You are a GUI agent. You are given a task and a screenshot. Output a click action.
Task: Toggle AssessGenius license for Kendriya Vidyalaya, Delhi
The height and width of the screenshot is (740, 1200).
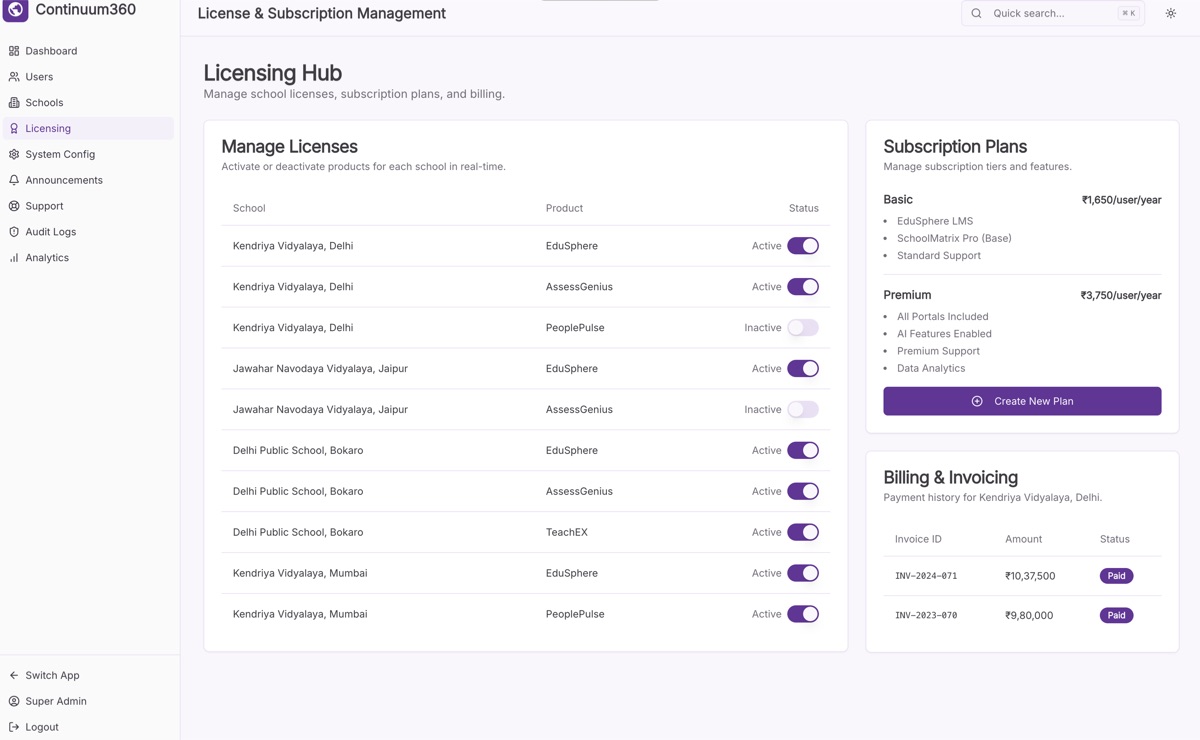click(803, 287)
